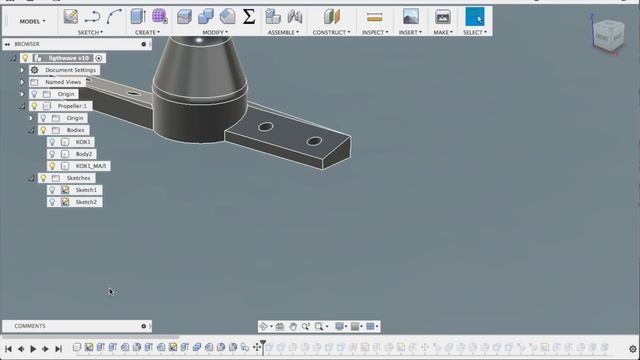Select the Pan hand tool
Image resolution: width=640 pixels, height=360 pixels.
[293, 326]
